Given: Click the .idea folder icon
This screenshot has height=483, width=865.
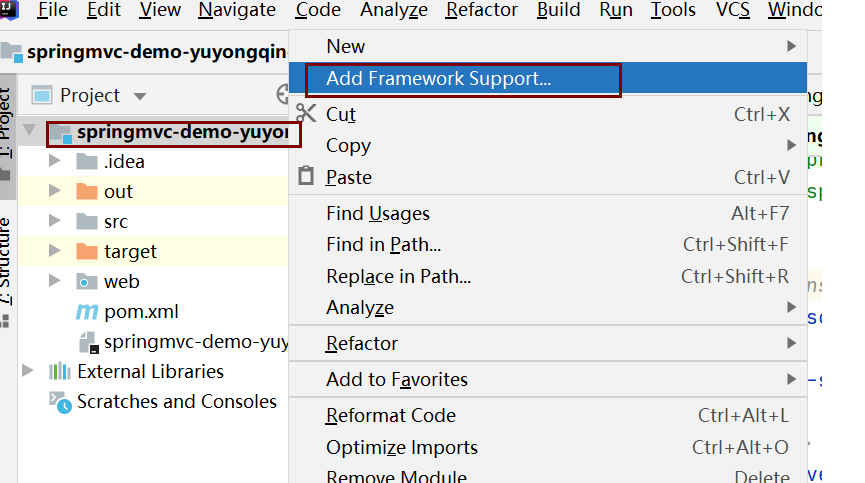Looking at the screenshot, I should [x=87, y=162].
